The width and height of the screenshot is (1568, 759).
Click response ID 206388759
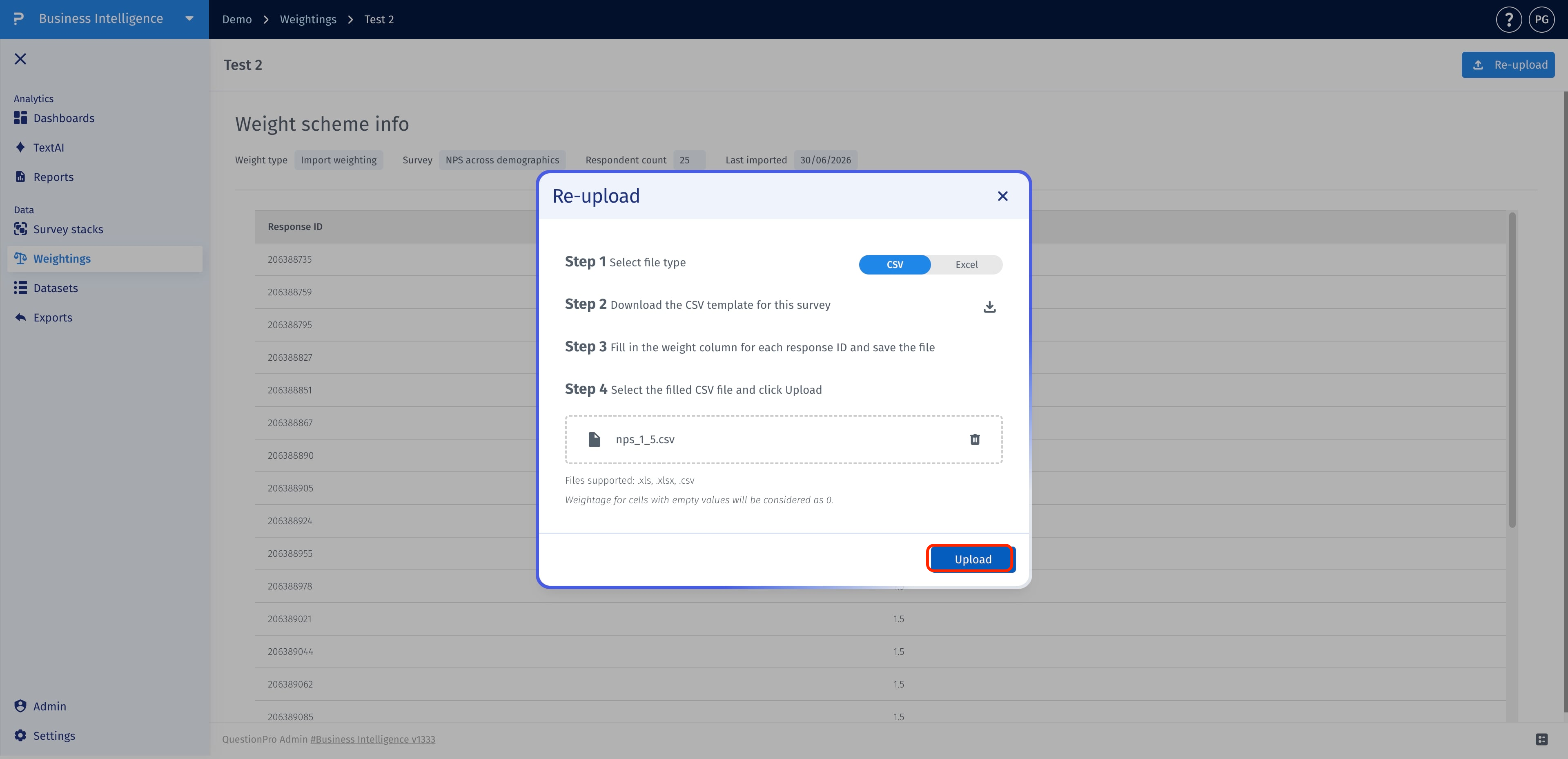pyautogui.click(x=289, y=292)
